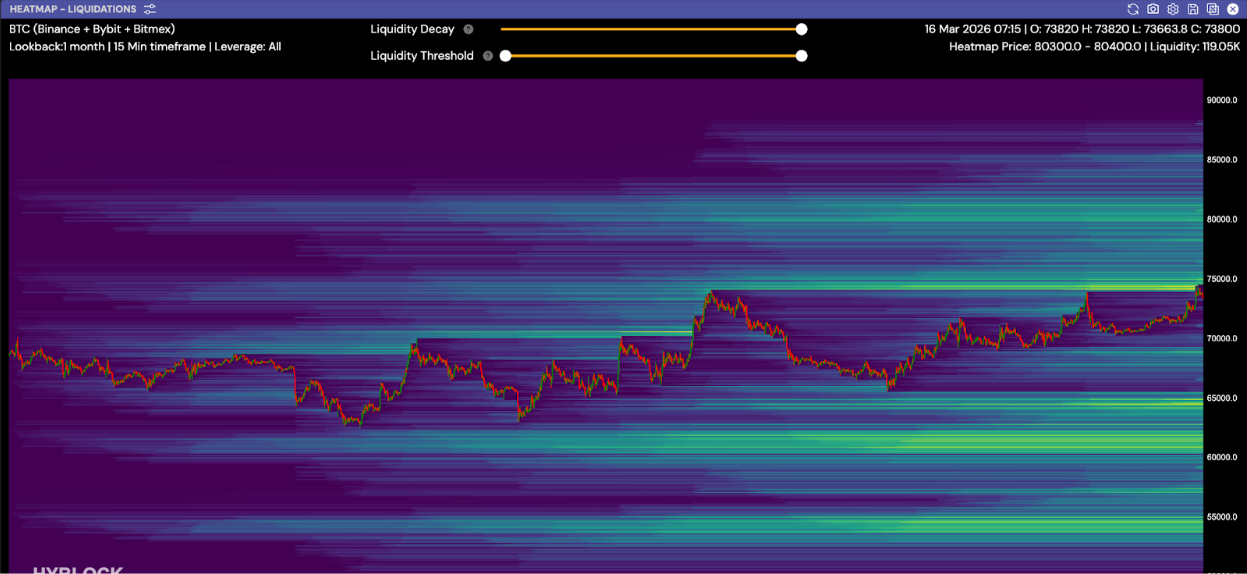Viewport: 1247px width, 574px height.
Task: Duplicate the heatmap panel with overlapping-squares icon
Action: tap(1213, 9)
